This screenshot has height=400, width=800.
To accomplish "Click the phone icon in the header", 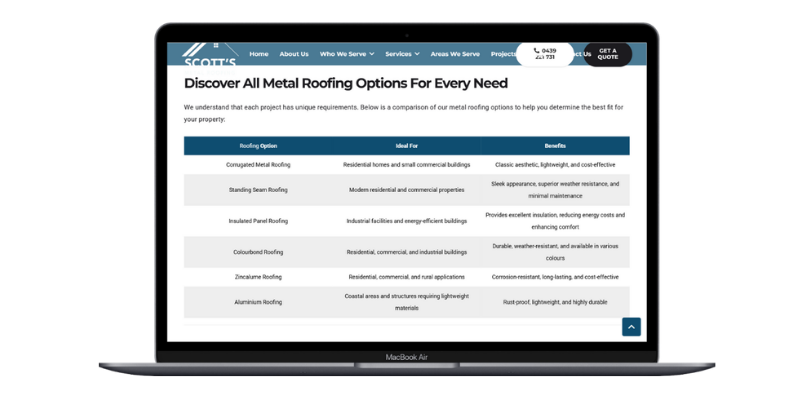I will coord(537,50).
